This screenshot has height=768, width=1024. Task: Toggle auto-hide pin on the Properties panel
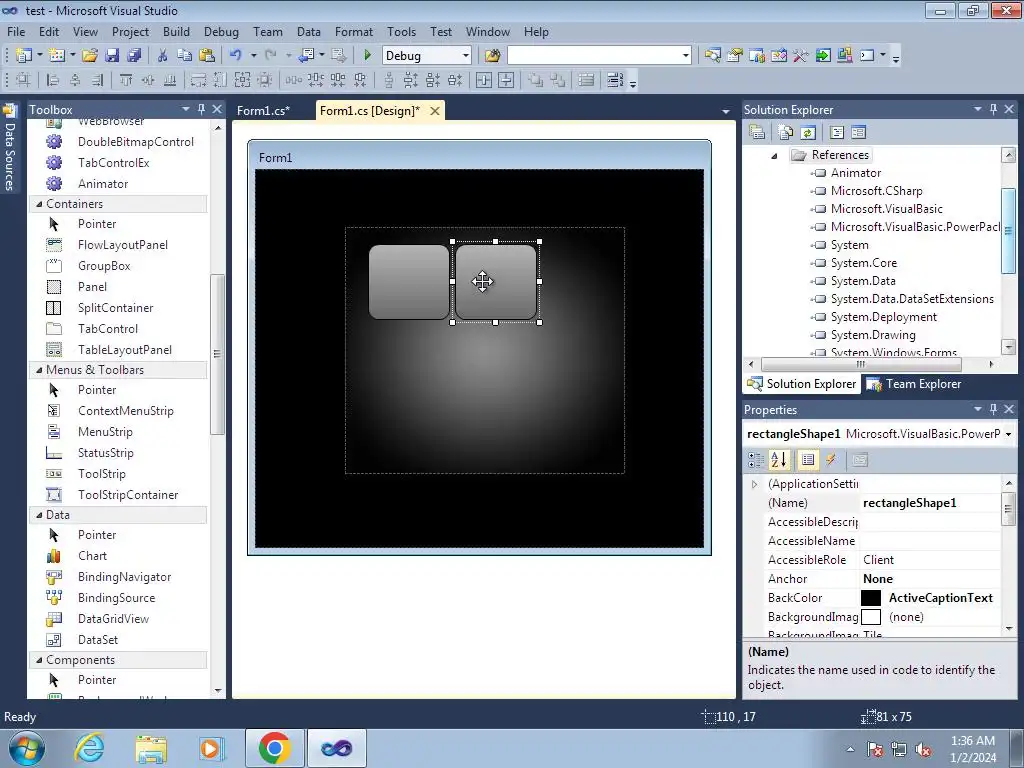click(993, 409)
